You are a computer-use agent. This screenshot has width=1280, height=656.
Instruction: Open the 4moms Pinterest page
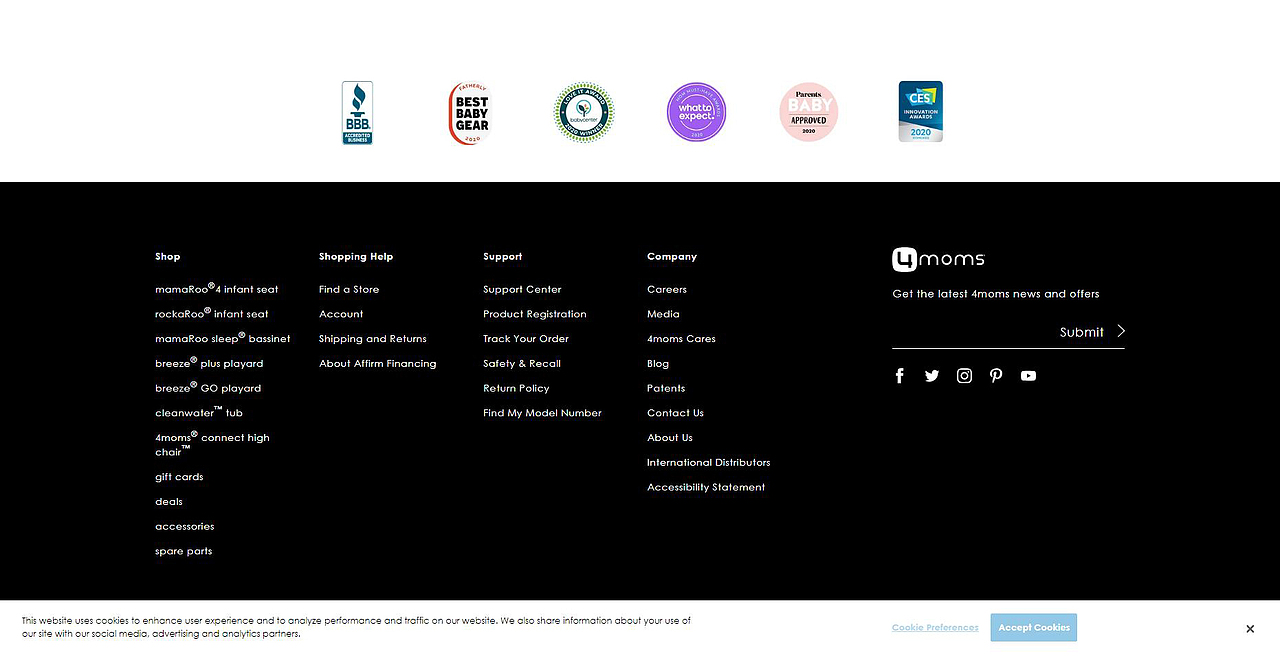[x=996, y=376]
